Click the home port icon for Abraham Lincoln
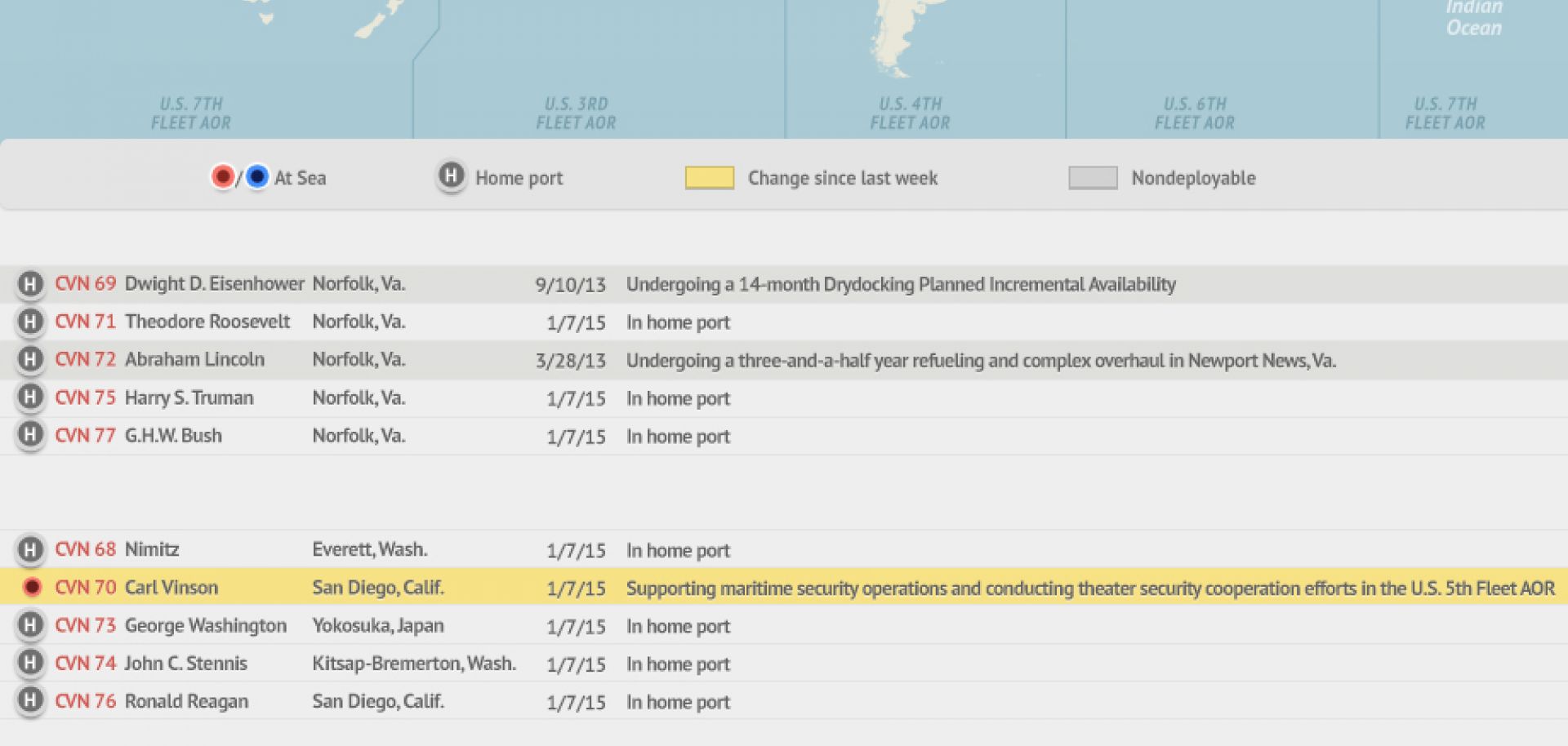The width and height of the screenshot is (1568, 746). point(30,359)
